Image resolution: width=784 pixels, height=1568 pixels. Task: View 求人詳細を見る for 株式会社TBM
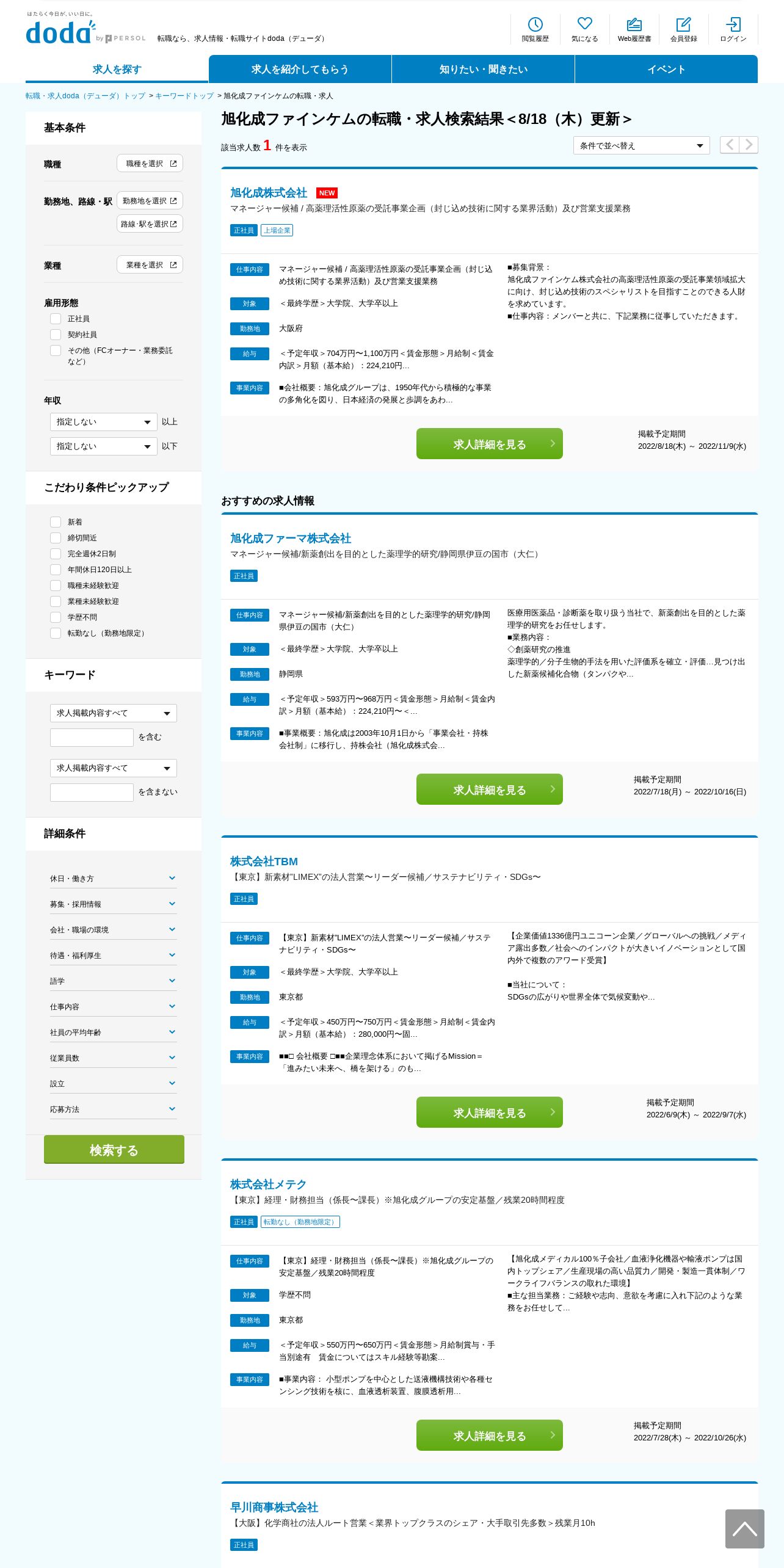pyautogui.click(x=489, y=1112)
